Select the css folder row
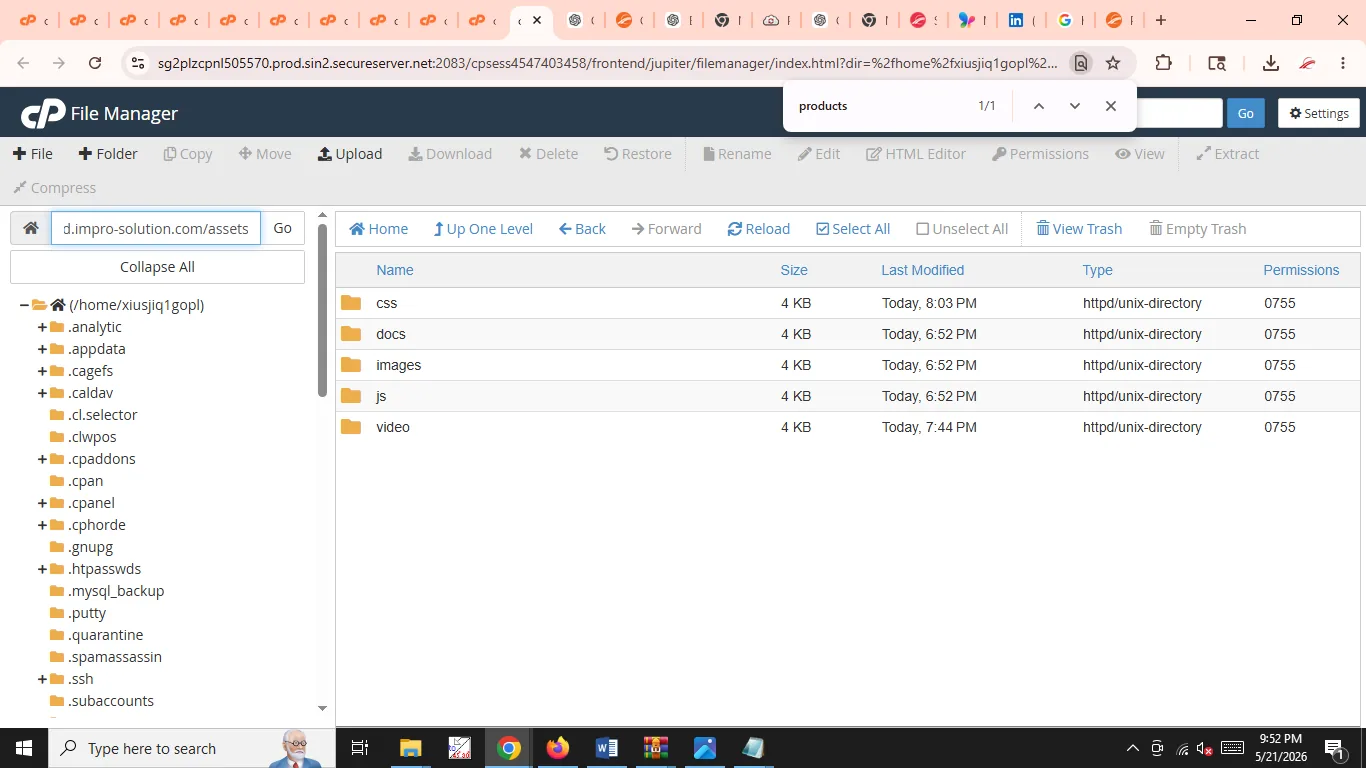 pos(848,303)
